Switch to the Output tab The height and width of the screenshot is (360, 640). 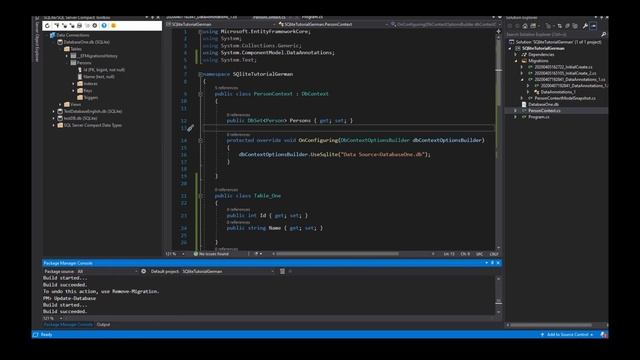(103, 324)
